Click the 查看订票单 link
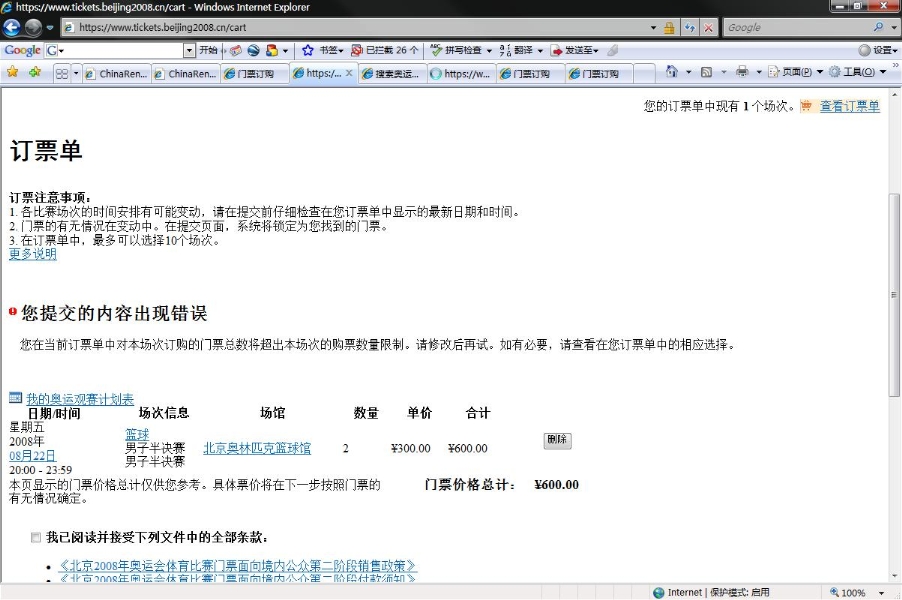The height and width of the screenshot is (600, 902). 849,106
